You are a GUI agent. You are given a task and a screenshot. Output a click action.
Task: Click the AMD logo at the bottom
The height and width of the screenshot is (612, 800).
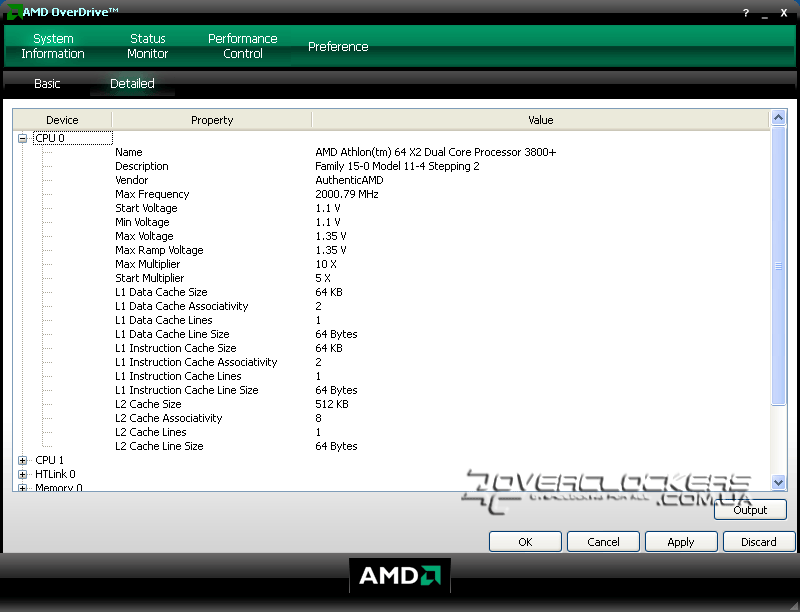click(399, 576)
